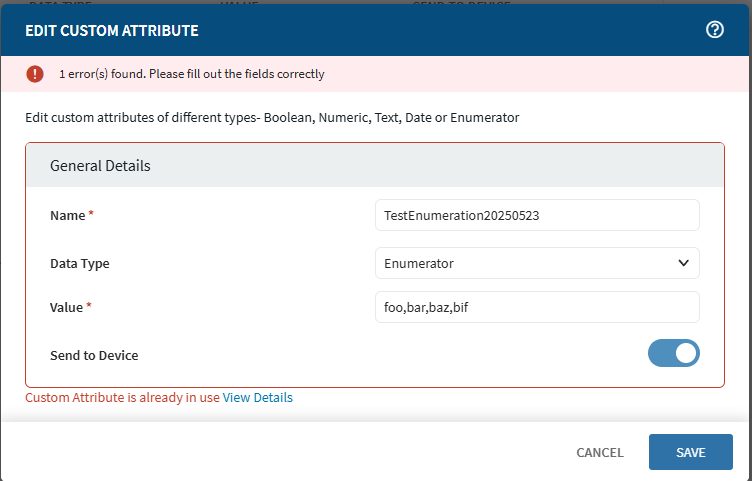Click the General Details section header
The image size is (752, 481).
[x=100, y=165]
